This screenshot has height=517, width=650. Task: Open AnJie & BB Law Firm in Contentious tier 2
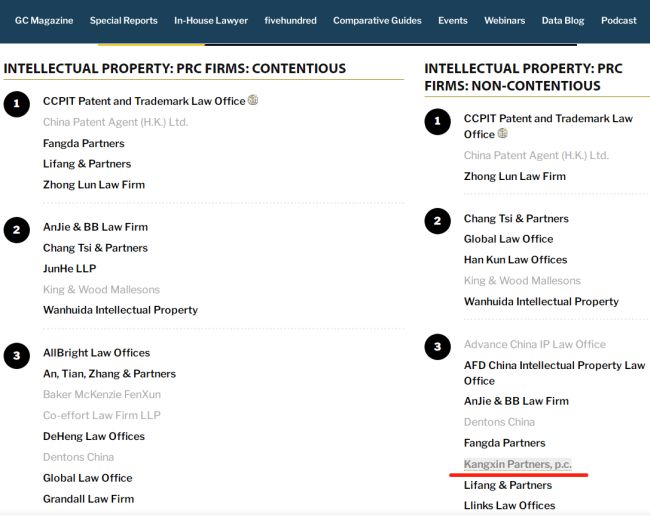[x=95, y=227]
